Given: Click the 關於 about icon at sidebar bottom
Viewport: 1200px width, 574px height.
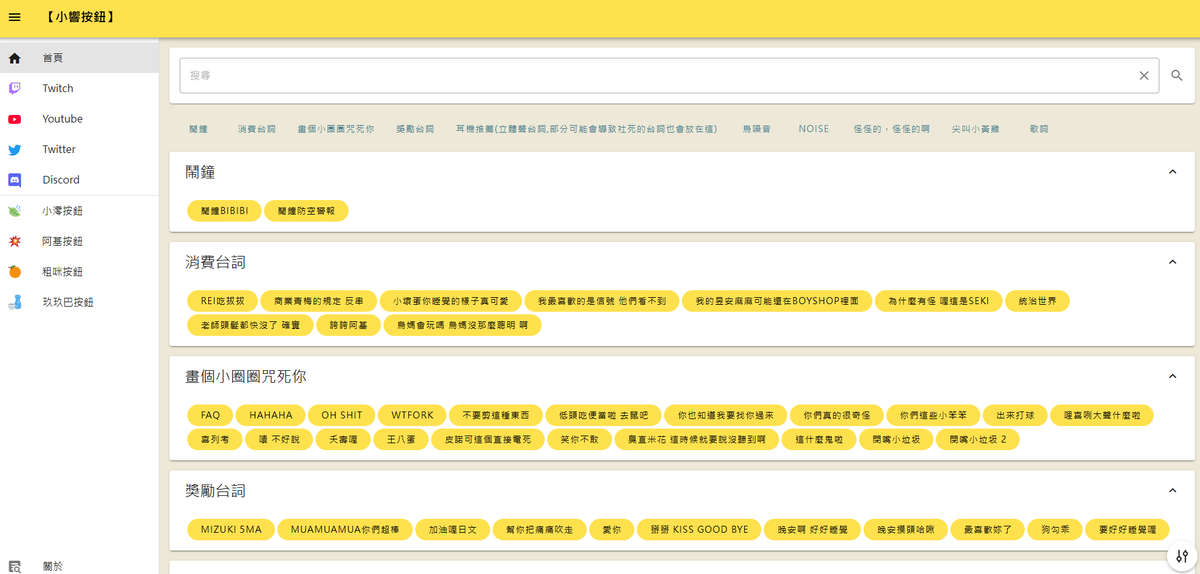Looking at the screenshot, I should 15,566.
